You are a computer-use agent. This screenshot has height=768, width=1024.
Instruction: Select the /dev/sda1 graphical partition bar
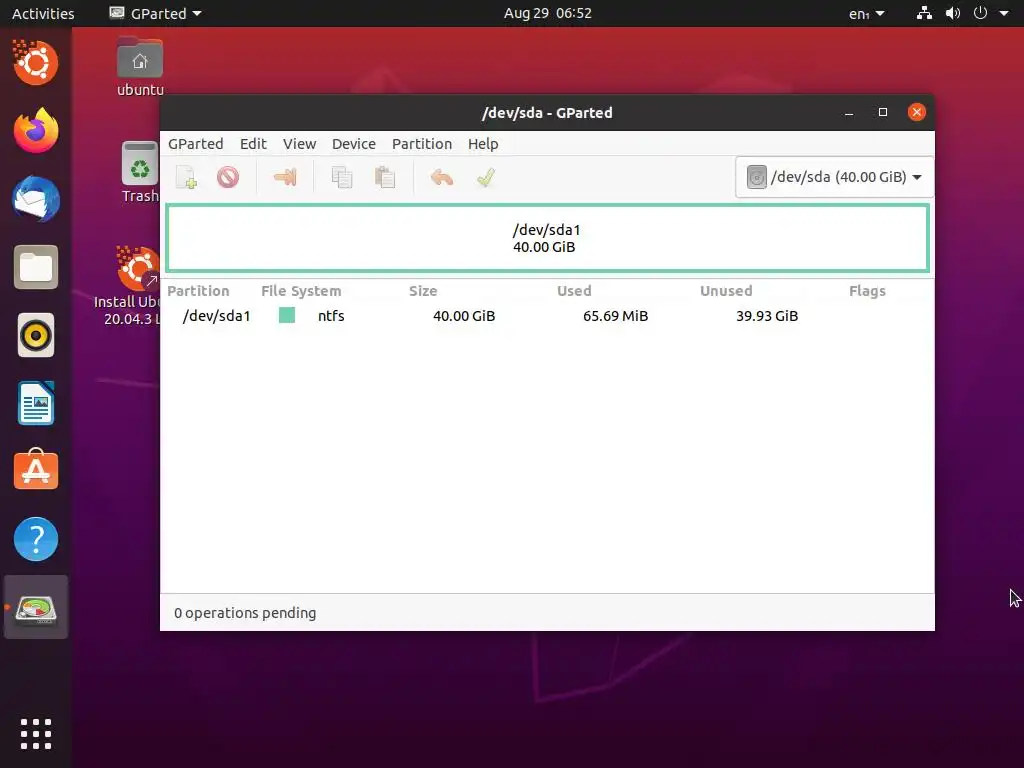547,238
